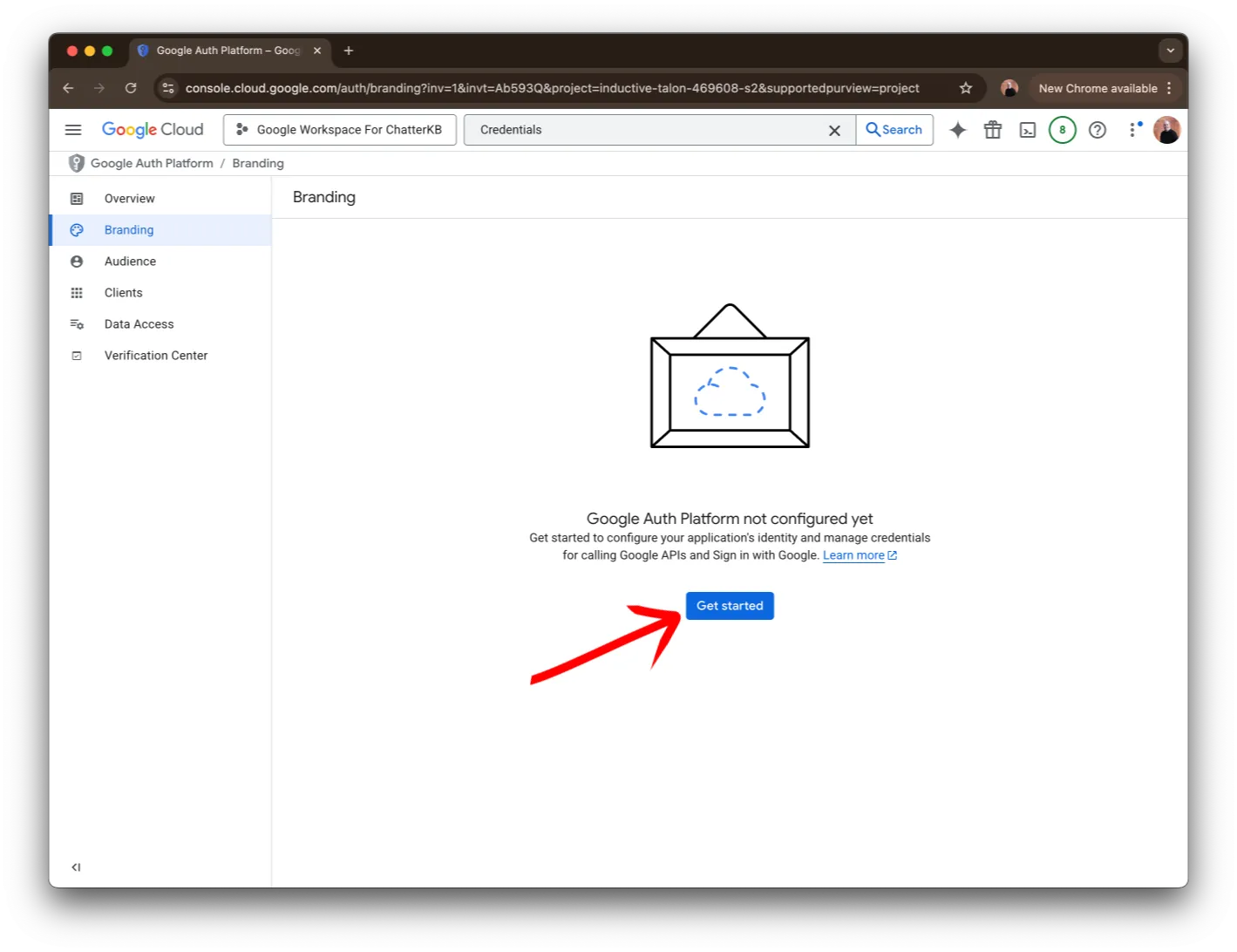This screenshot has width=1237, height=952.
Task: Open the Chrome profile avatar
Action: (1009, 88)
